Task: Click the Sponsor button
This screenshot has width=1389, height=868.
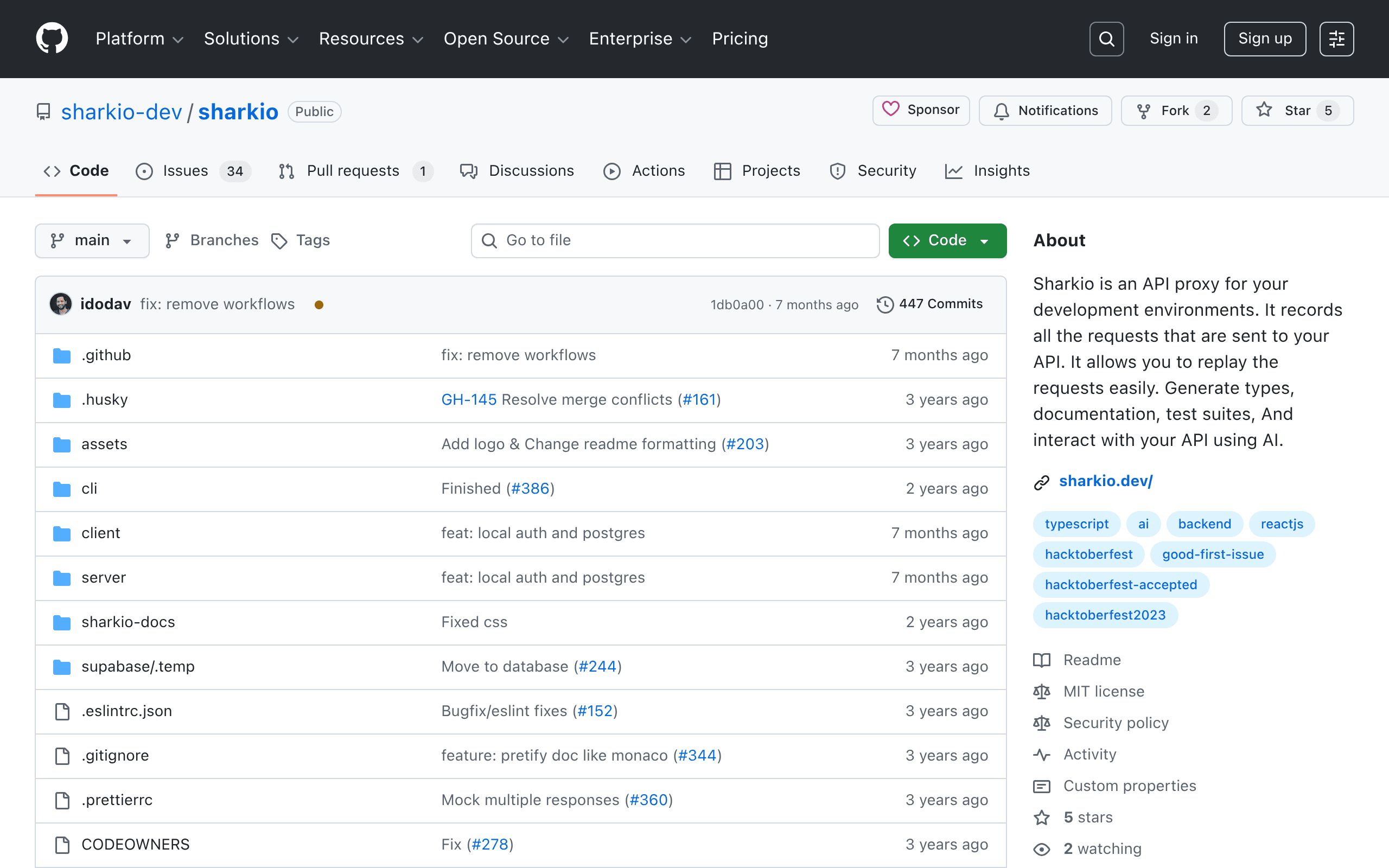Action: [921, 110]
